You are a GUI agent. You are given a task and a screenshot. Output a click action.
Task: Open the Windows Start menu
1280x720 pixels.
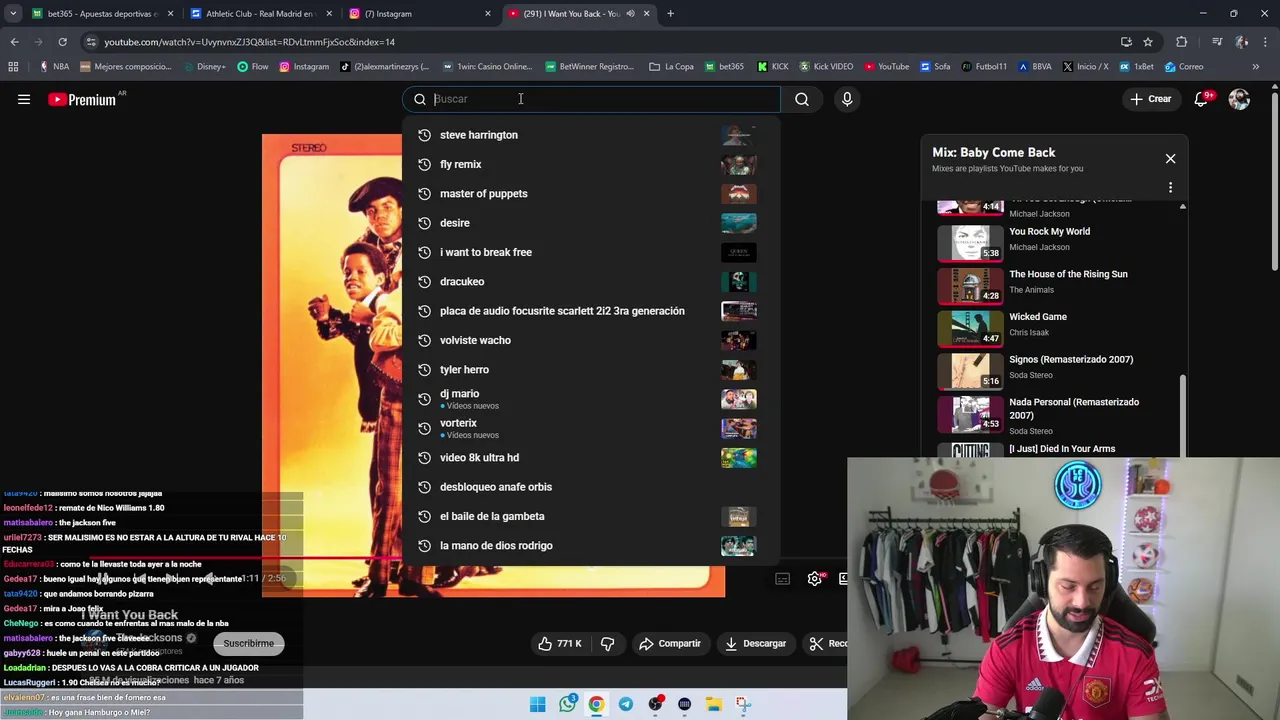(x=538, y=705)
